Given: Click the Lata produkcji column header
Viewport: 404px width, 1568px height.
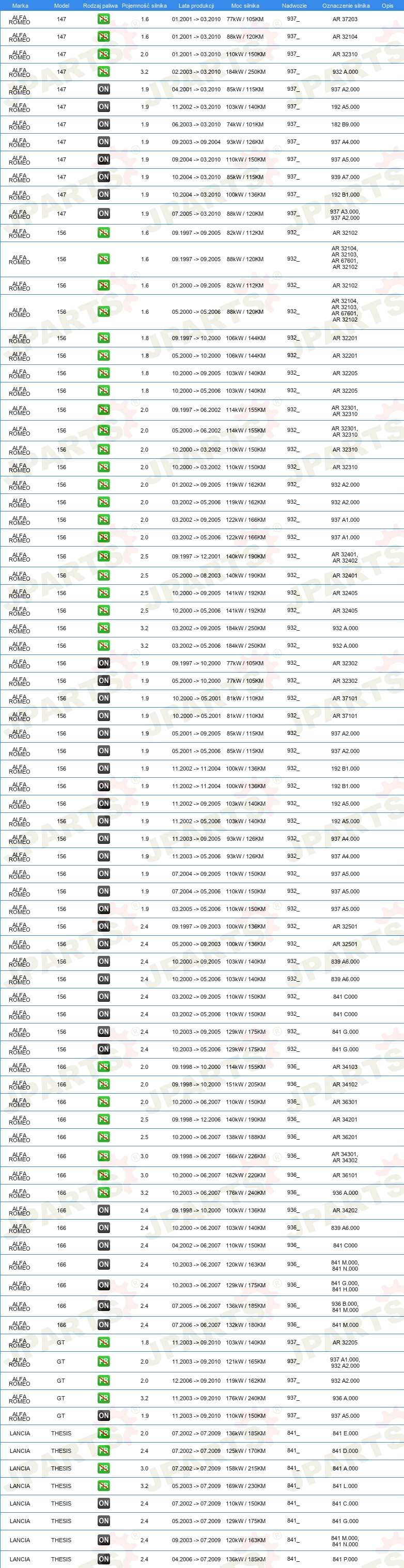Looking at the screenshot, I should tap(196, 6).
